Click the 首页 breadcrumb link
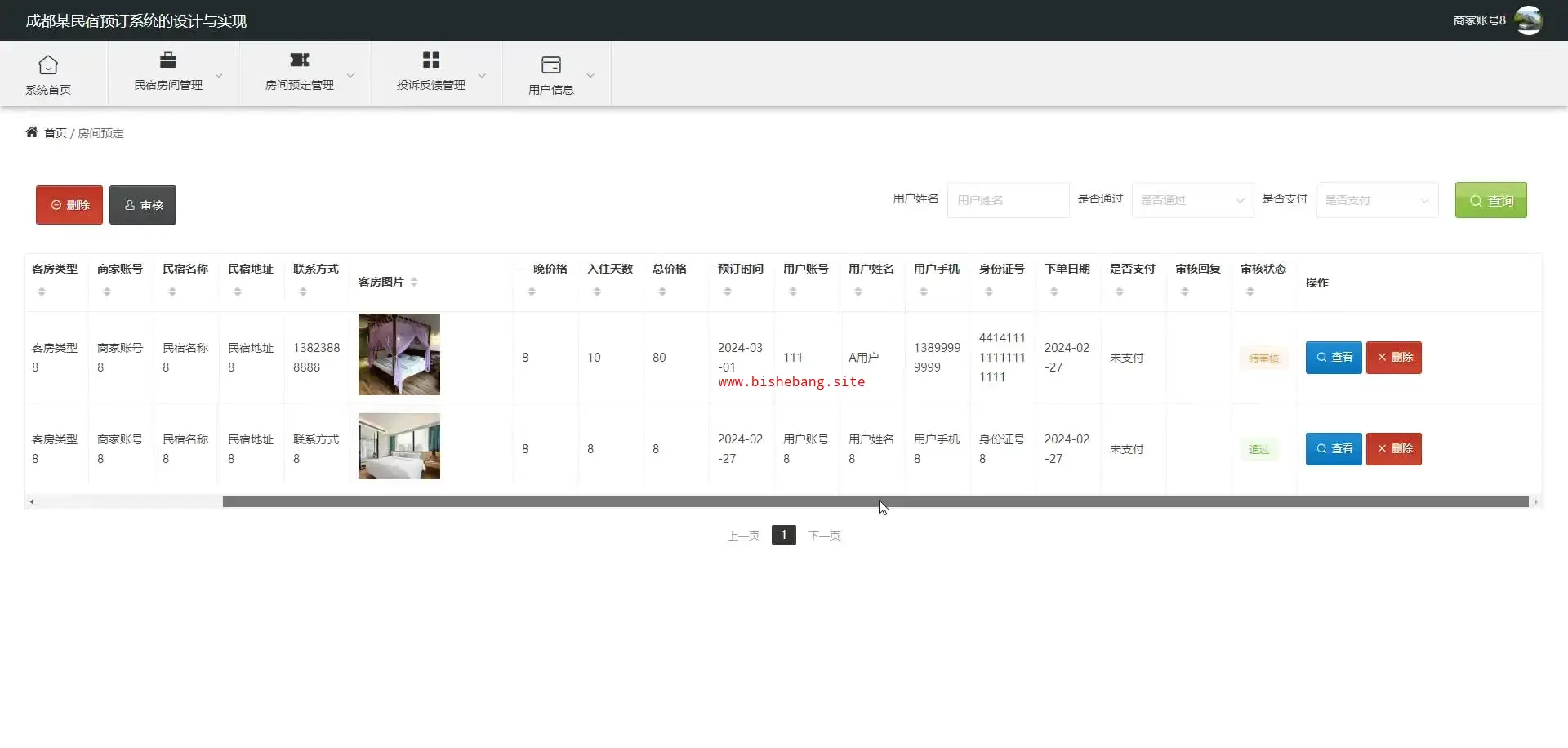This screenshot has width=1568, height=748. pos(56,133)
